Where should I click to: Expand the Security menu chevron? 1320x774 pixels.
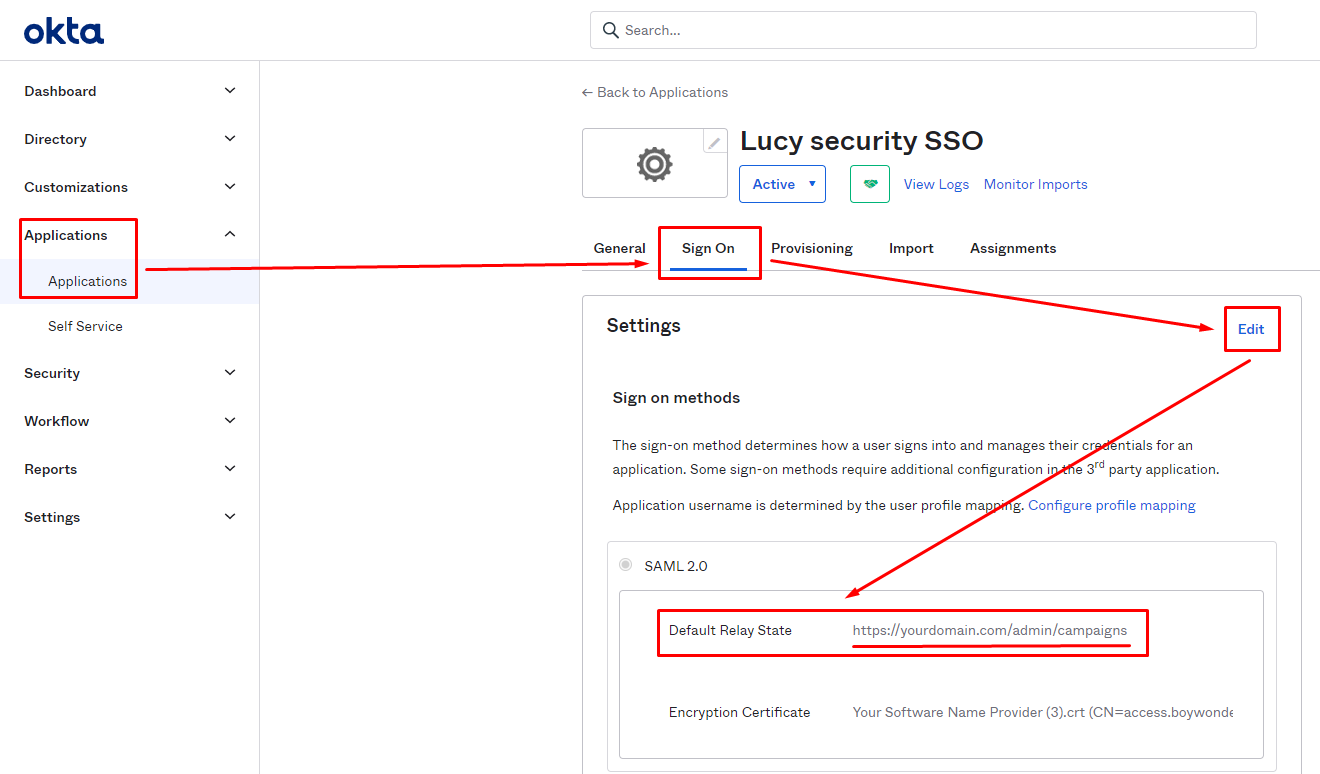coord(230,373)
